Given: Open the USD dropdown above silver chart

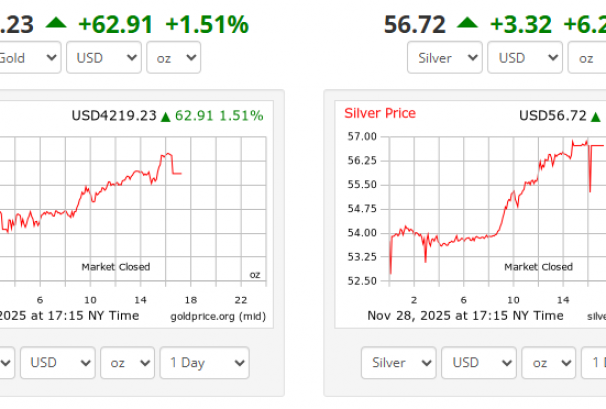Looking at the screenshot, I should [x=527, y=58].
